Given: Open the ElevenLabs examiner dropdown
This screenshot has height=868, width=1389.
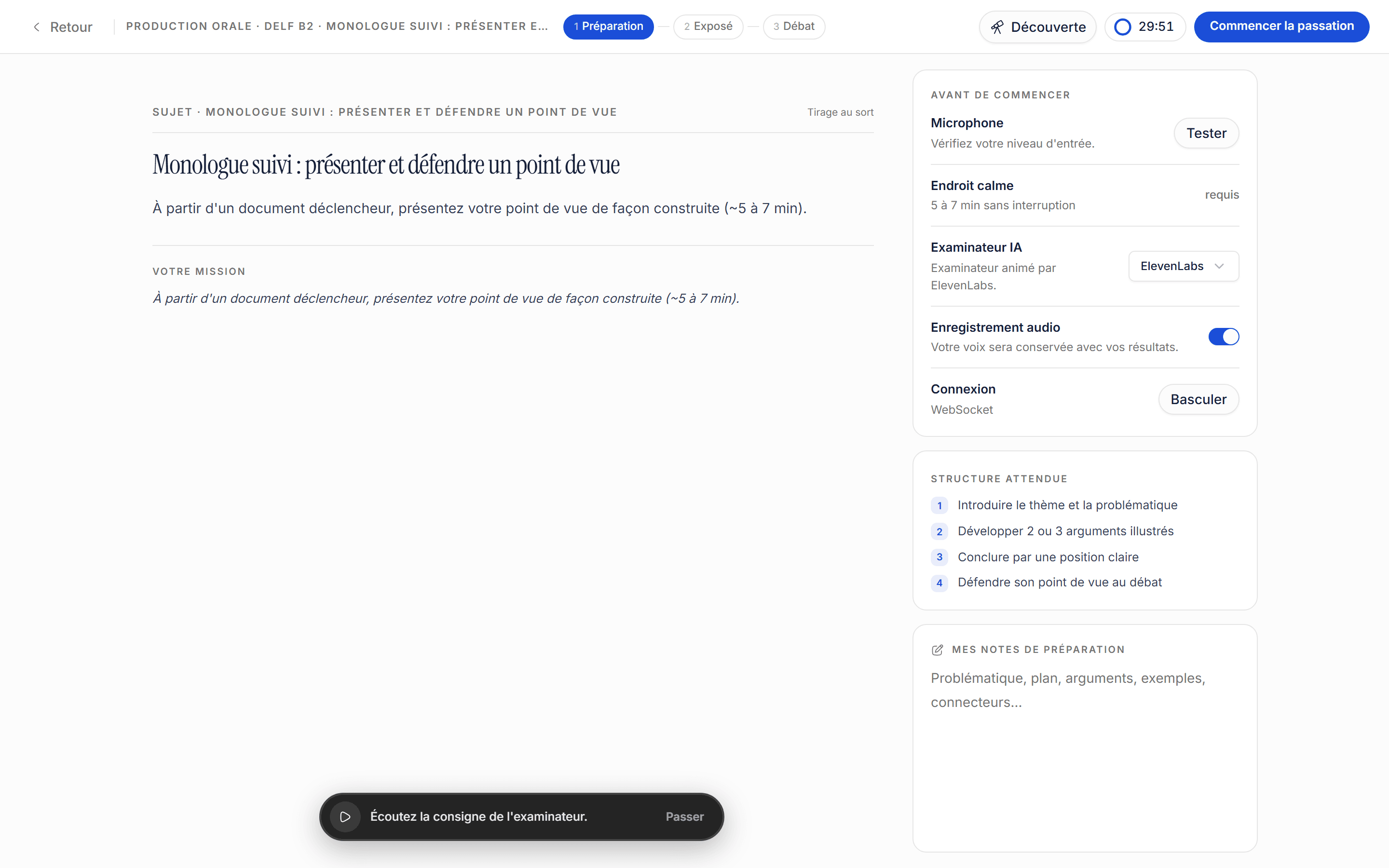Looking at the screenshot, I should (1184, 266).
